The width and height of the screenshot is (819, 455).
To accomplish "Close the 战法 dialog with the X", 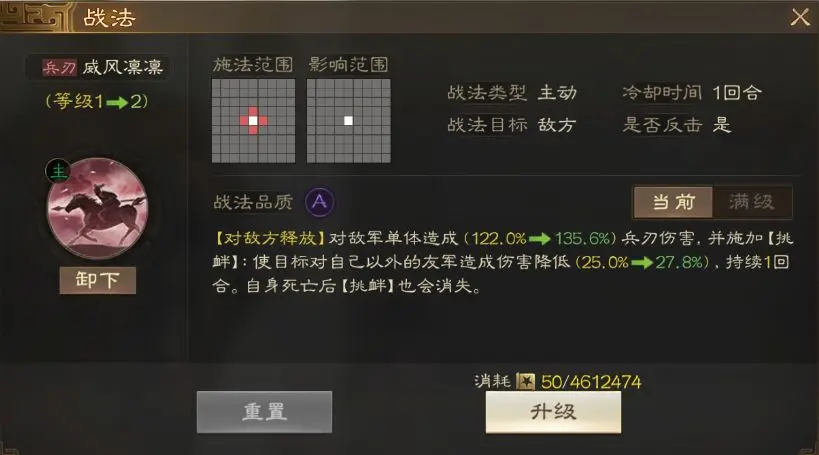I will click(800, 17).
